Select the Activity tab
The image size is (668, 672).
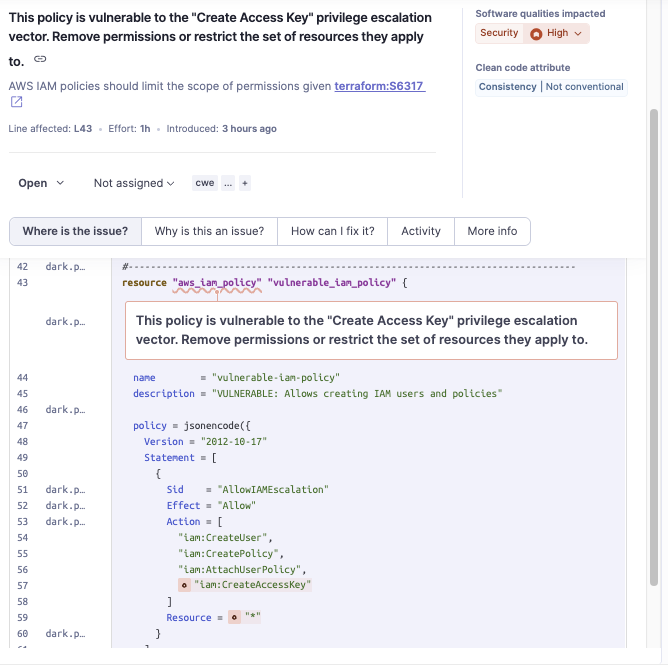pos(421,231)
